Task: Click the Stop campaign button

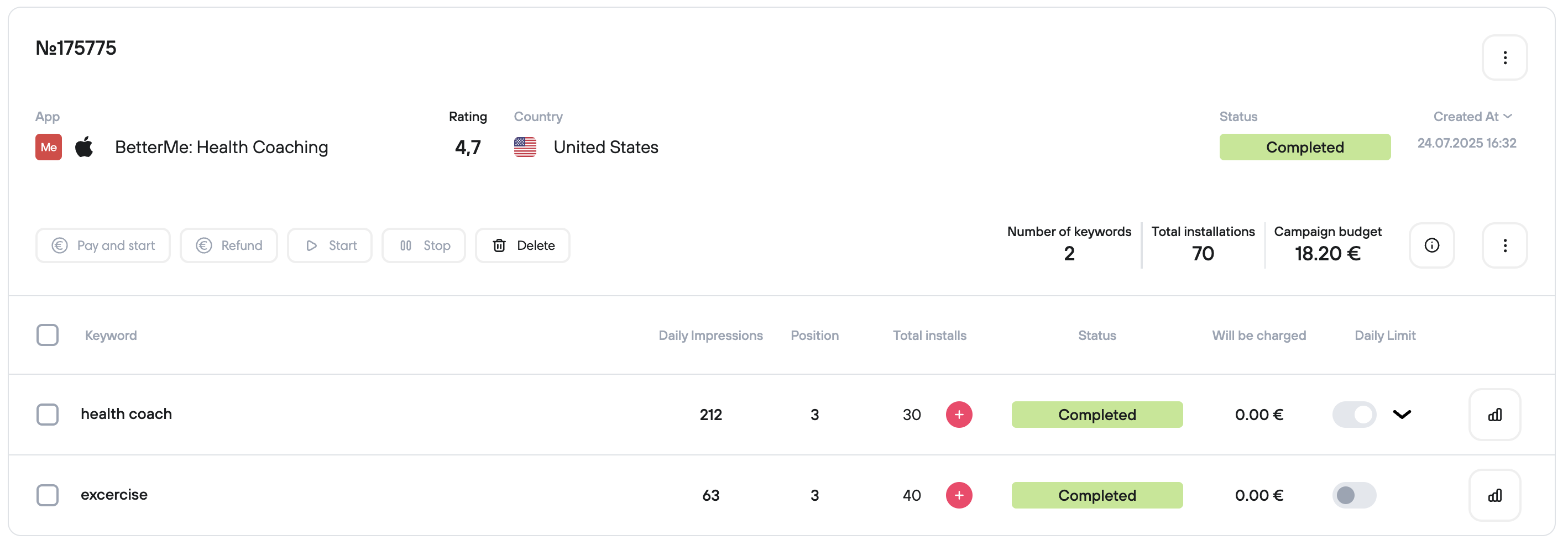Action: click(424, 246)
